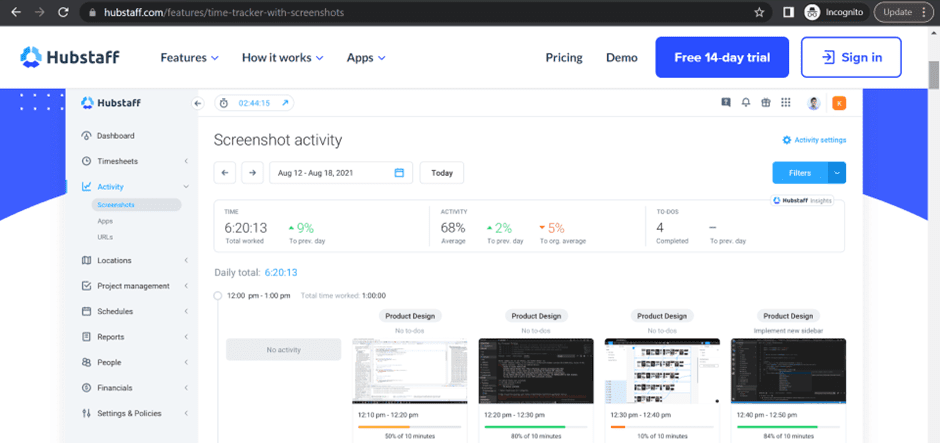Click the browser back arrow
The height and width of the screenshot is (443, 940).
click(x=16, y=12)
